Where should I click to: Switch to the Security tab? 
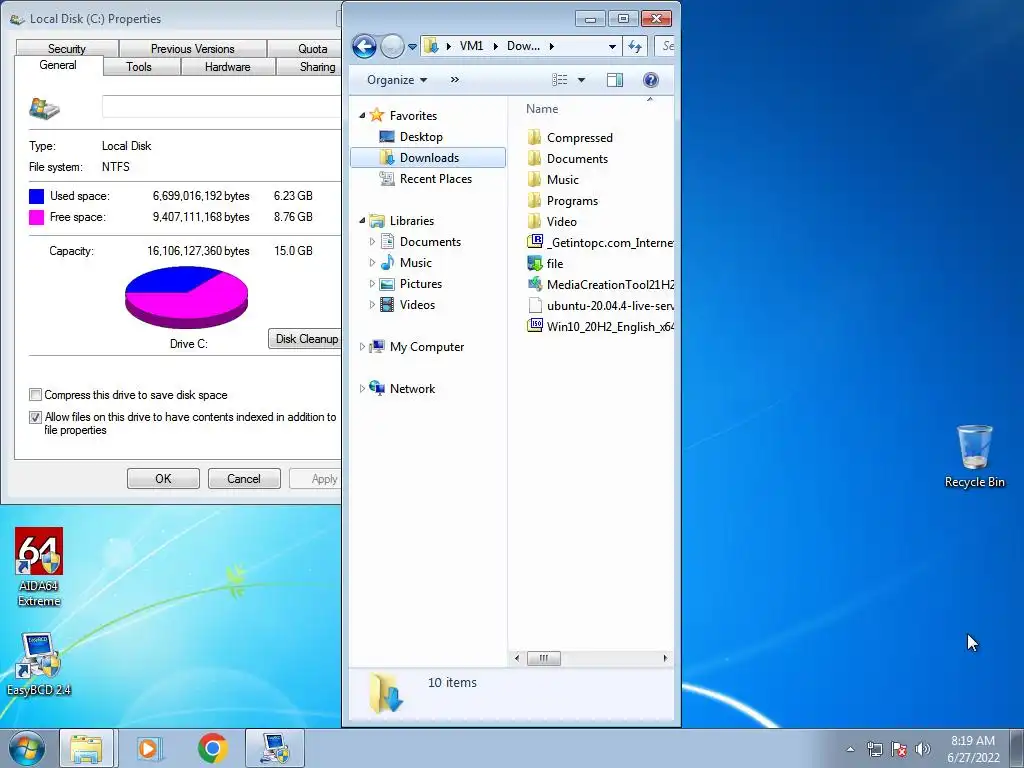click(67, 48)
